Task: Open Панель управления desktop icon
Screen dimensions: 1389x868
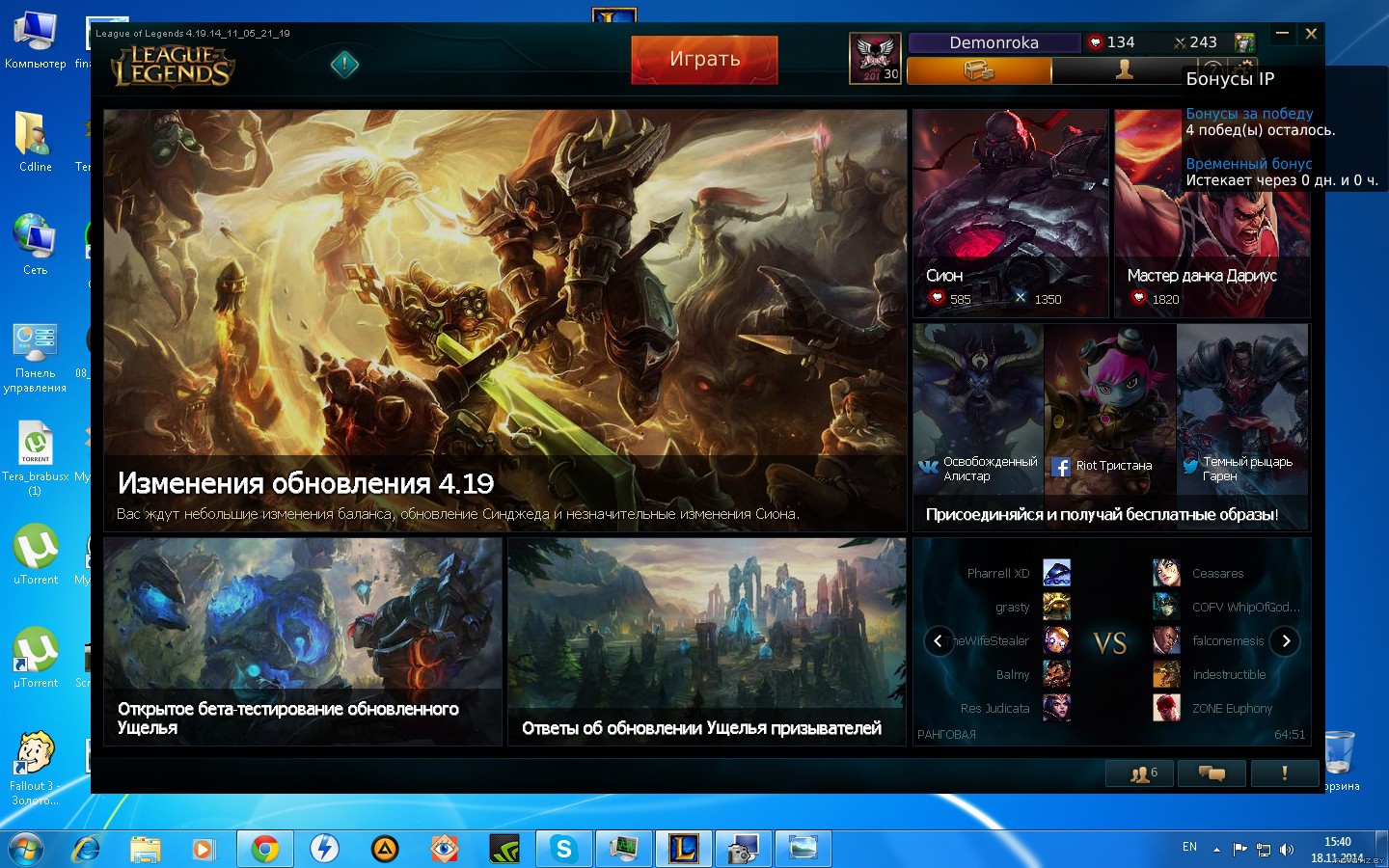Action: click(35, 359)
